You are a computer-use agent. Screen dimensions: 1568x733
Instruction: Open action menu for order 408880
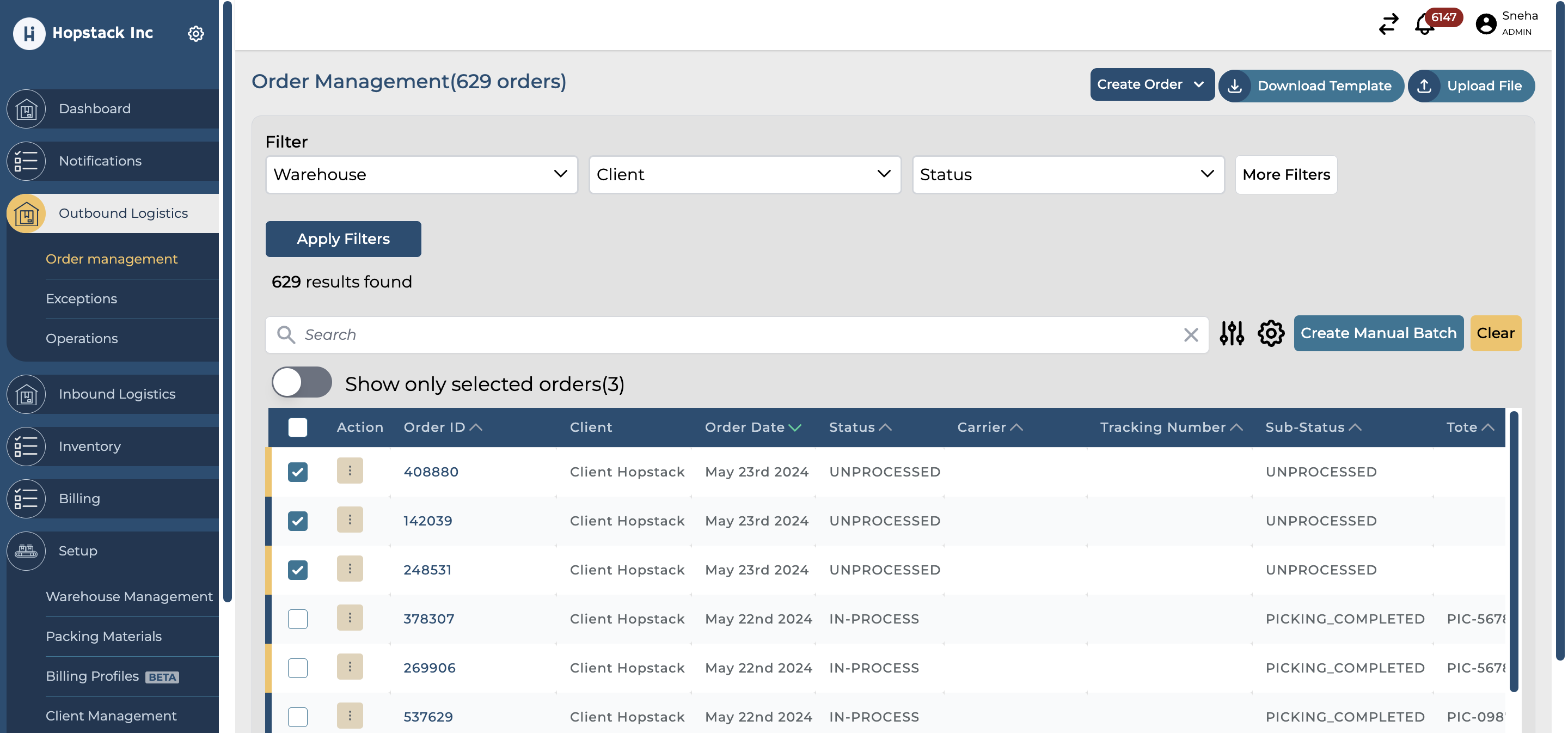350,471
